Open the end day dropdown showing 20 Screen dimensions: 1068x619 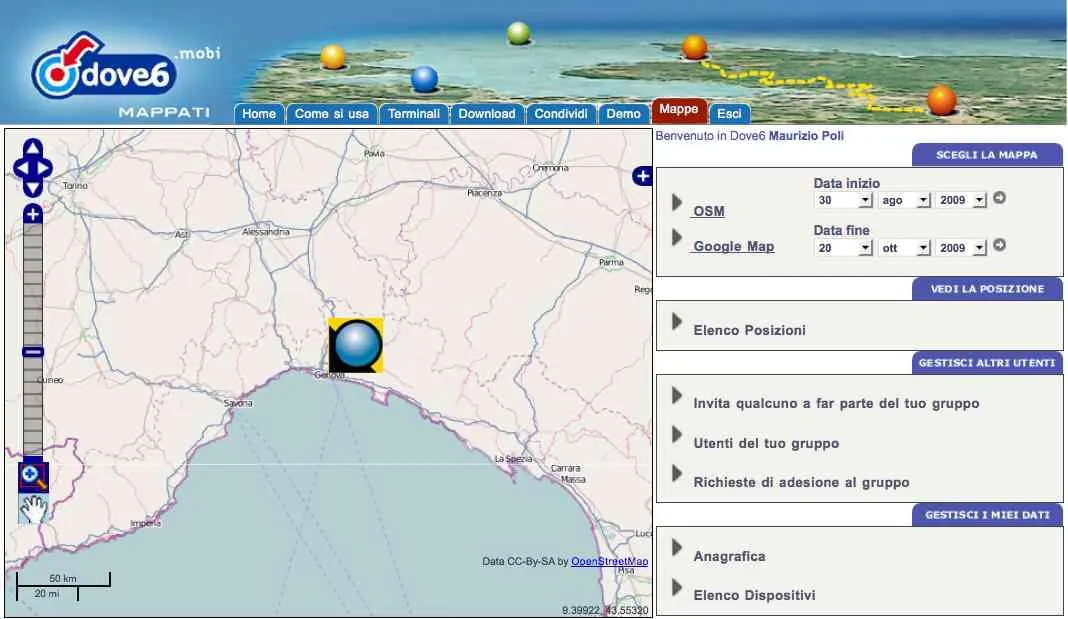coord(843,248)
